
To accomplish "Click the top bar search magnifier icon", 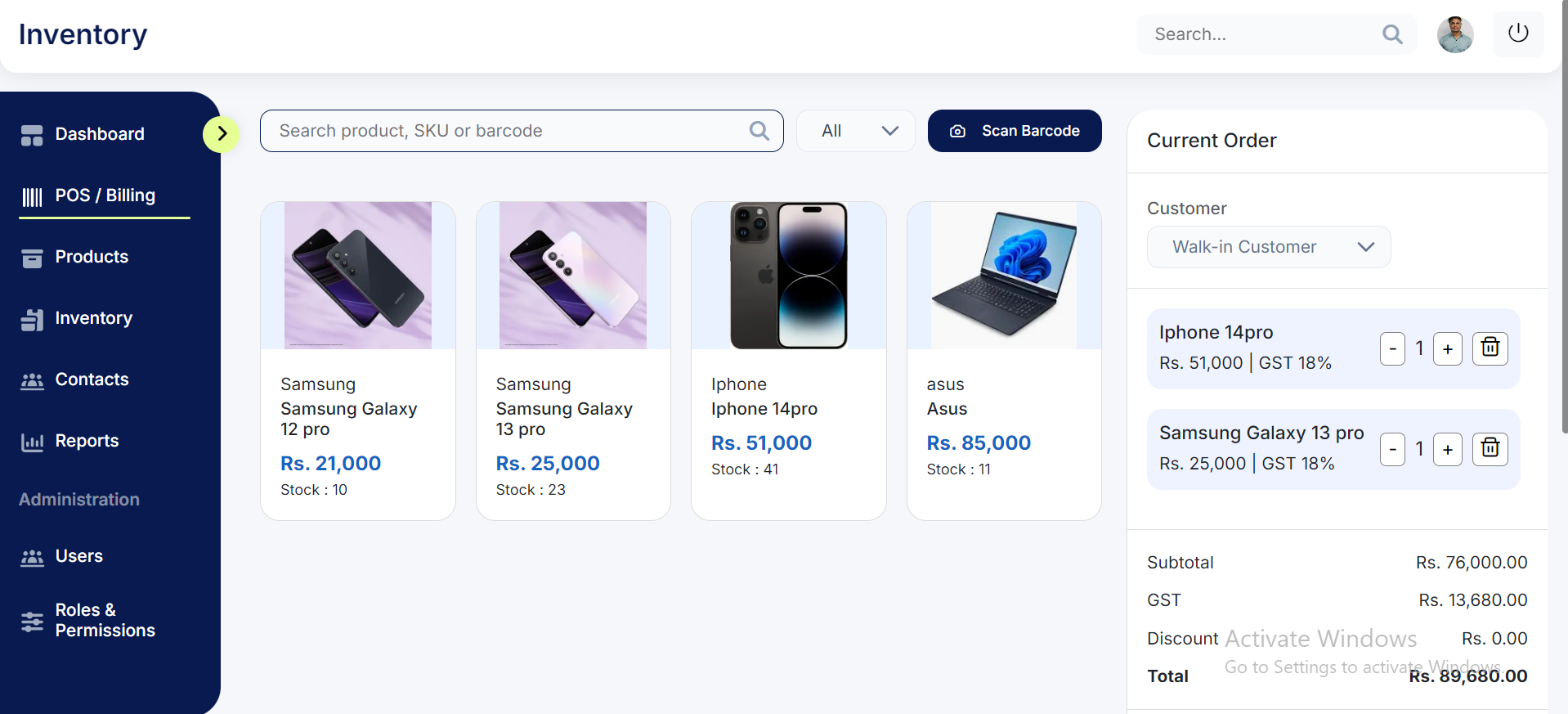I will 1392,34.
